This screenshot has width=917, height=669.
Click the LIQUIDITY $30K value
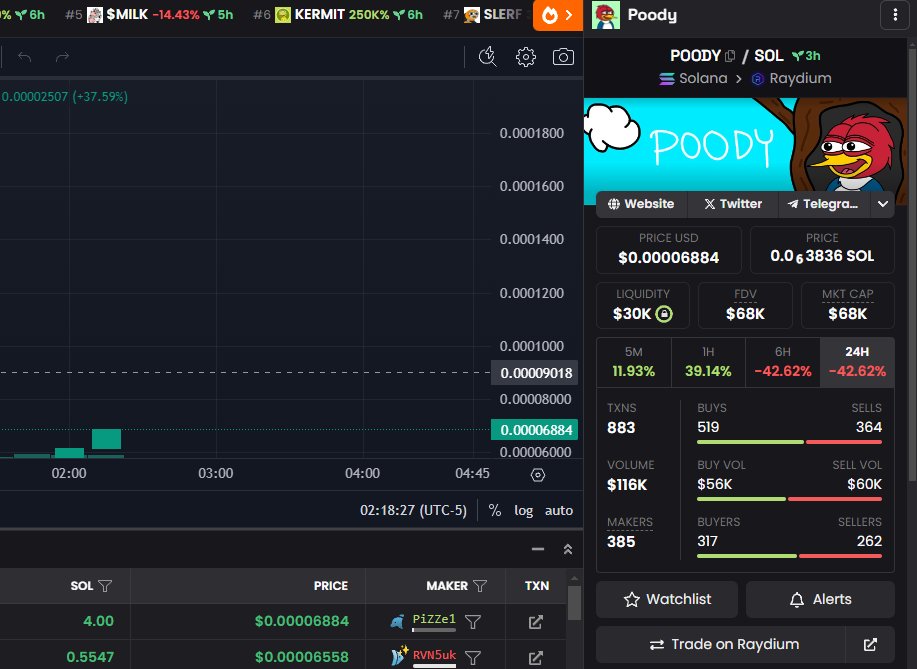[x=632, y=314]
